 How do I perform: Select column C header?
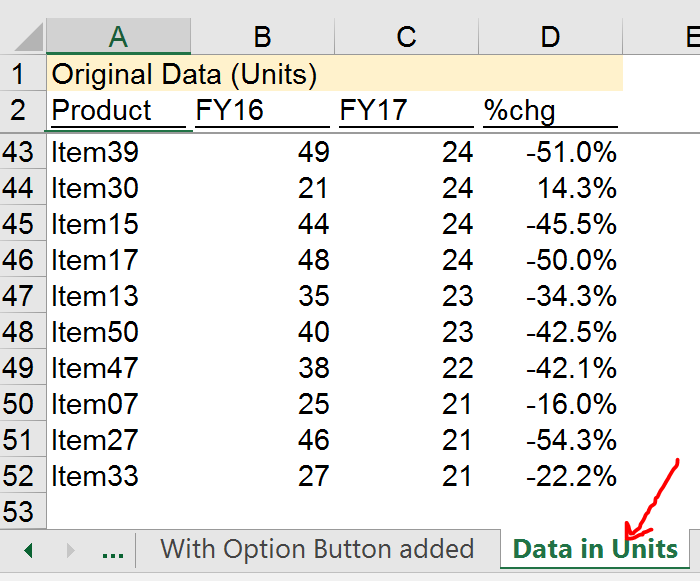[x=406, y=36]
